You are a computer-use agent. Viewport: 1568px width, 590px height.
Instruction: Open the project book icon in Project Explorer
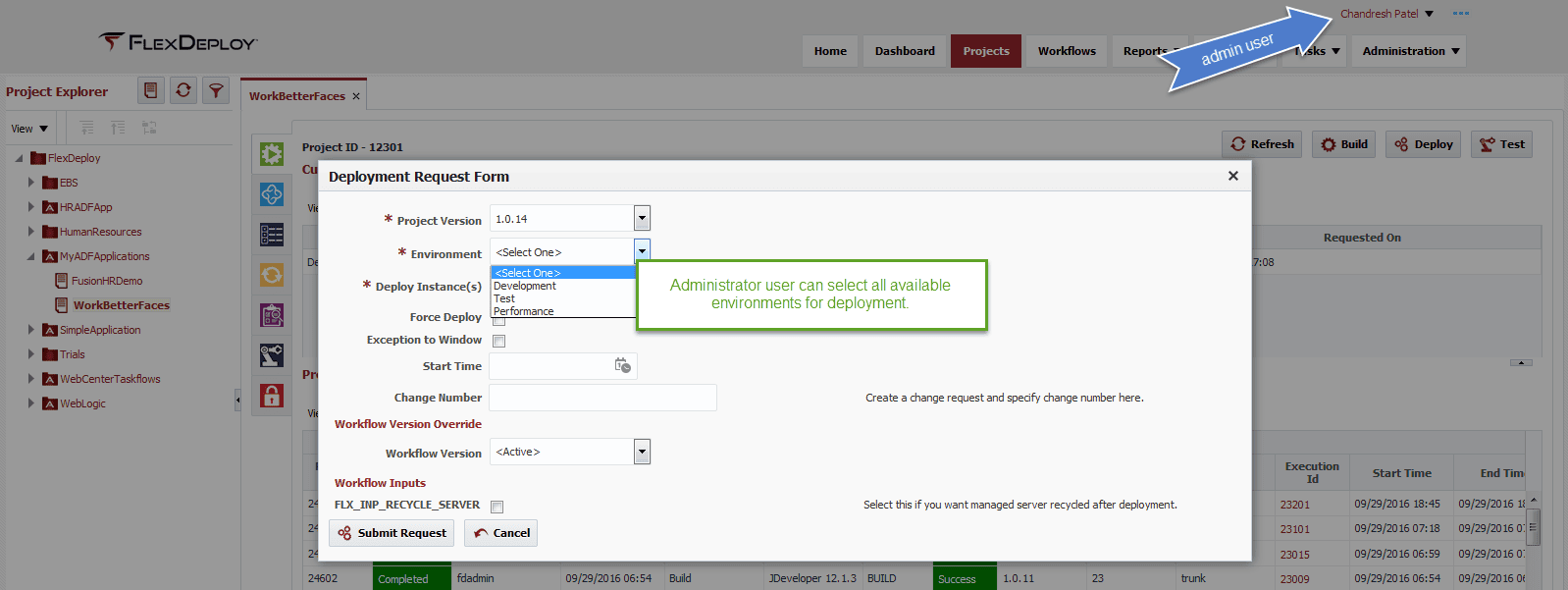pos(150,90)
